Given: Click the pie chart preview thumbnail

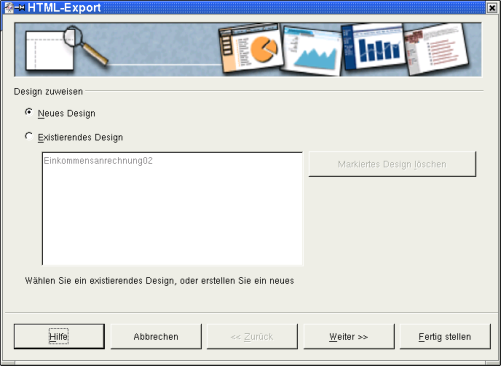Looking at the screenshot, I should pyautogui.click(x=251, y=49).
